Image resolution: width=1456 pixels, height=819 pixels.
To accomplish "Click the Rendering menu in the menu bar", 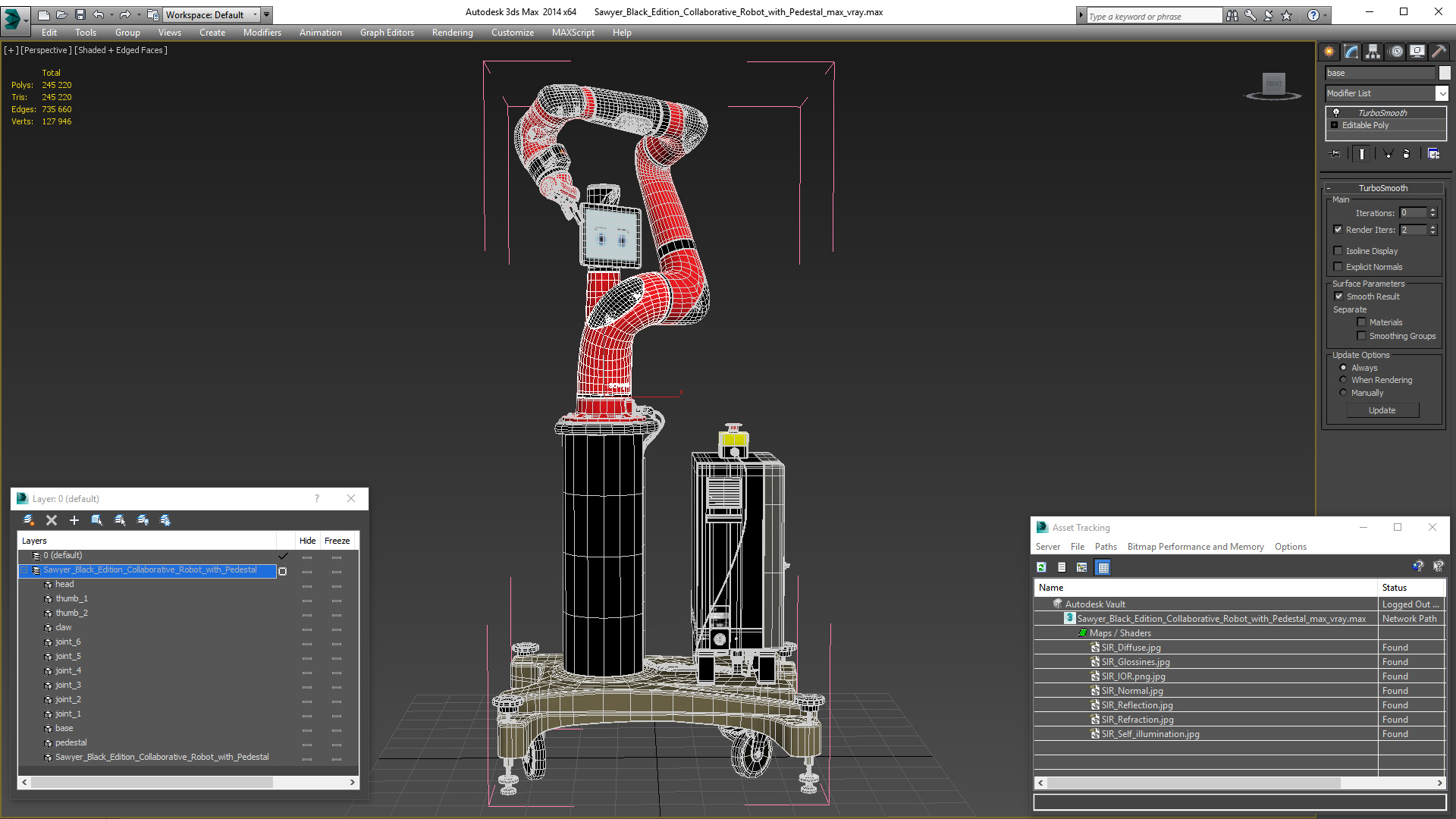I will [452, 32].
